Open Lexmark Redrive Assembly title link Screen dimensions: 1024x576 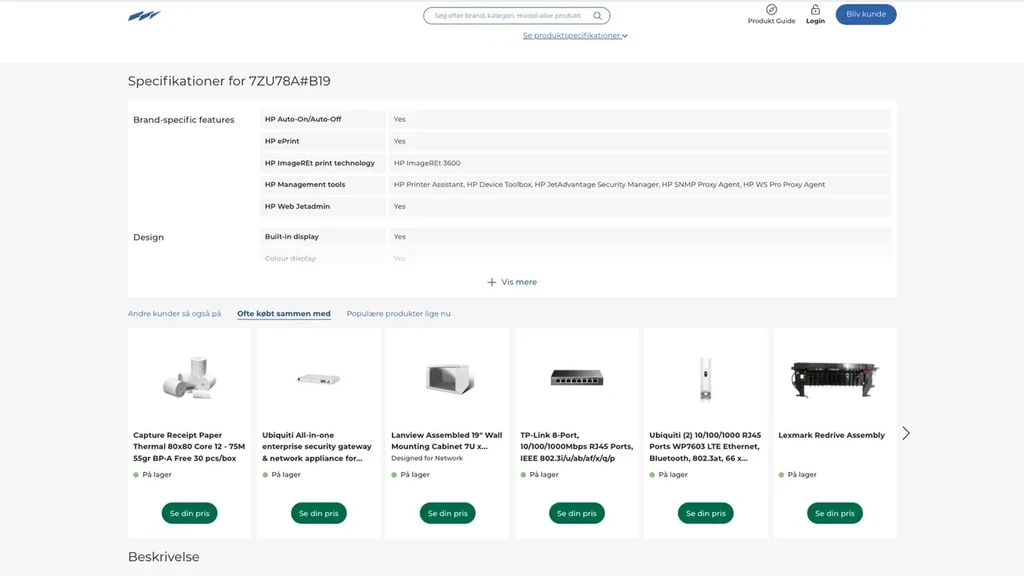(831, 435)
